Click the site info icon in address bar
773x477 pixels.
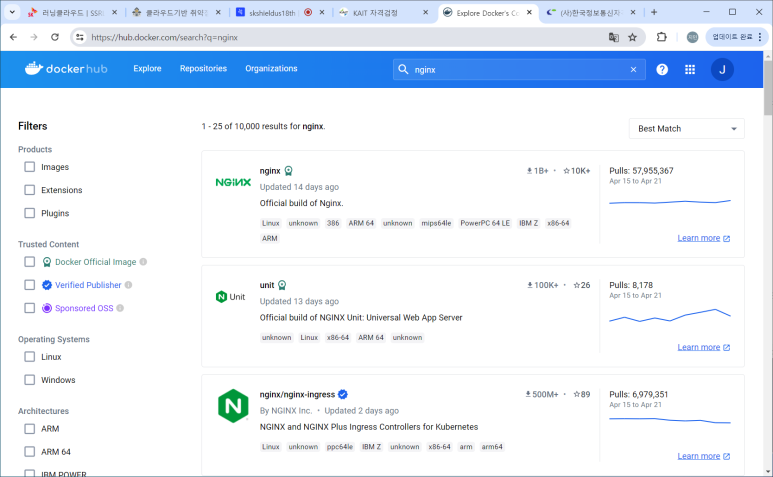79,37
